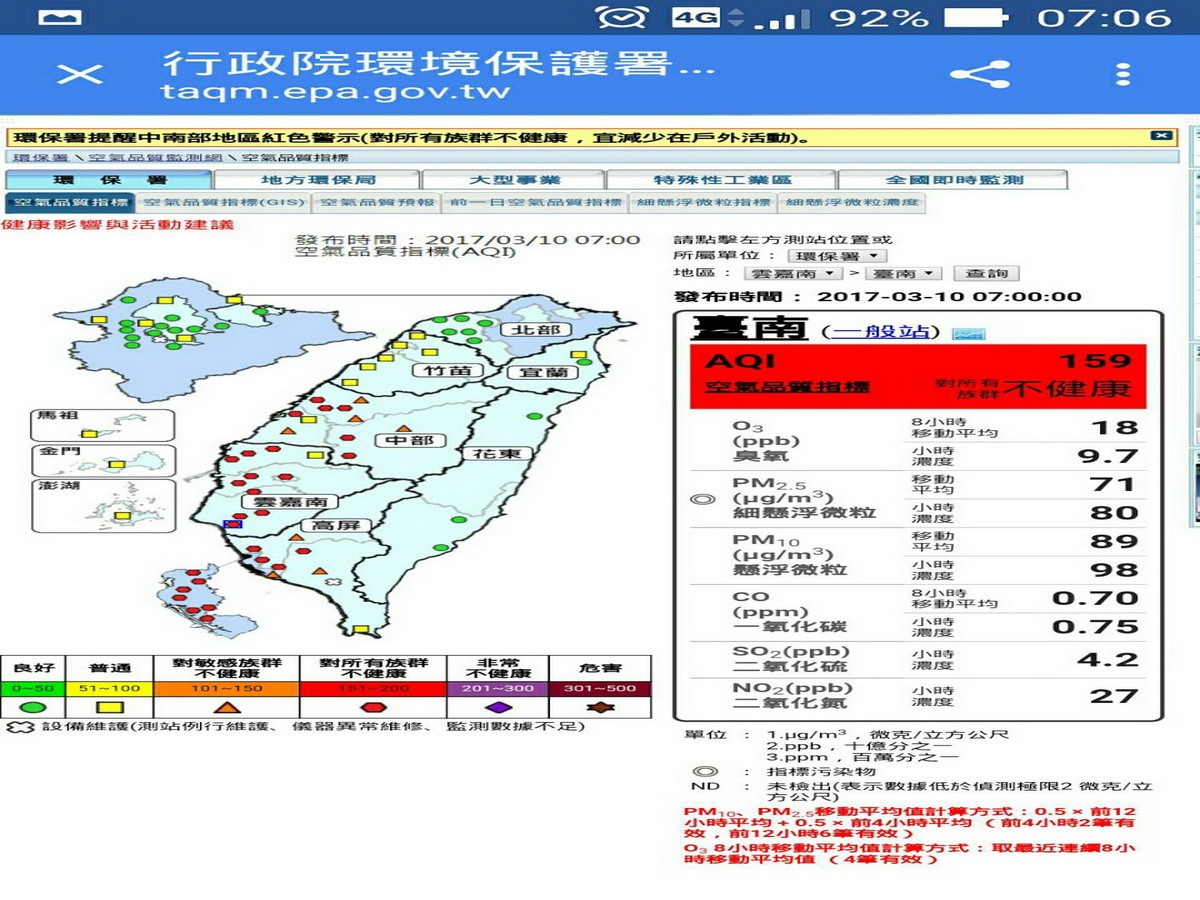Select the 中部 region label on map
Viewport: 1200px width, 900px height.
409,441
